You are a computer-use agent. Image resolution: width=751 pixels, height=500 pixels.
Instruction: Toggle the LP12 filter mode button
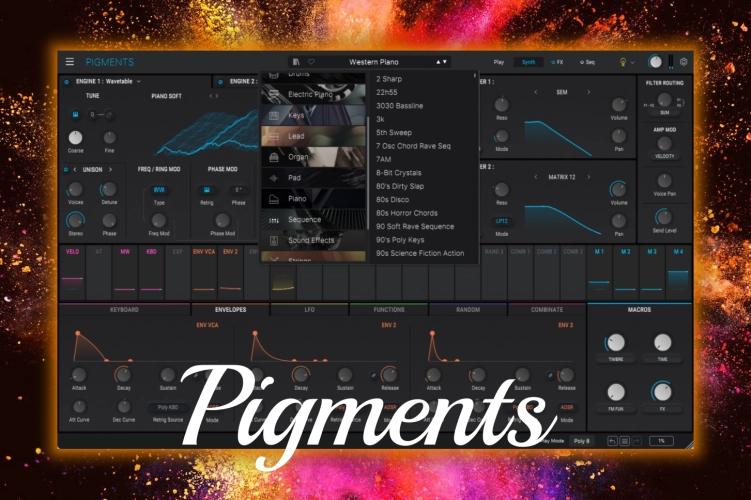pos(501,221)
